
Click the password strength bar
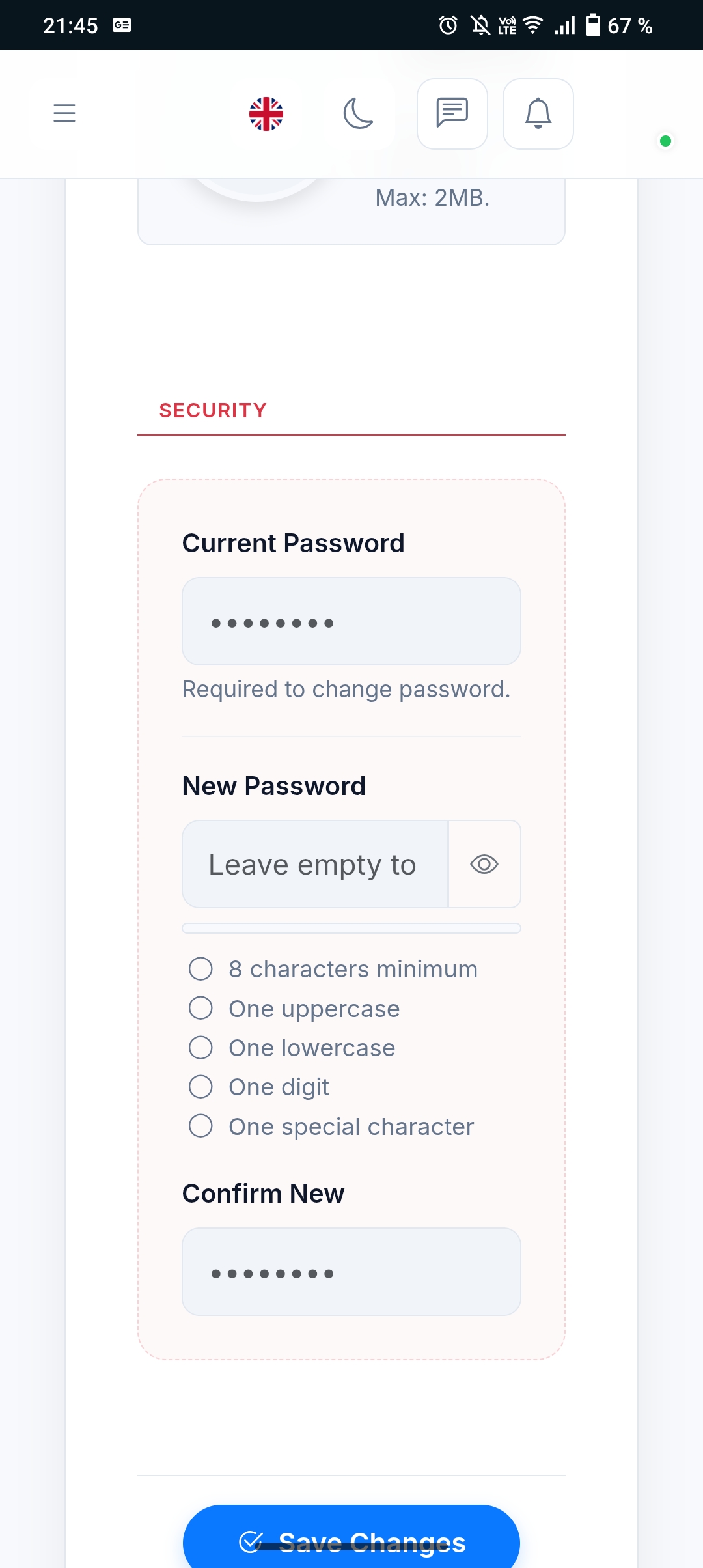351,928
